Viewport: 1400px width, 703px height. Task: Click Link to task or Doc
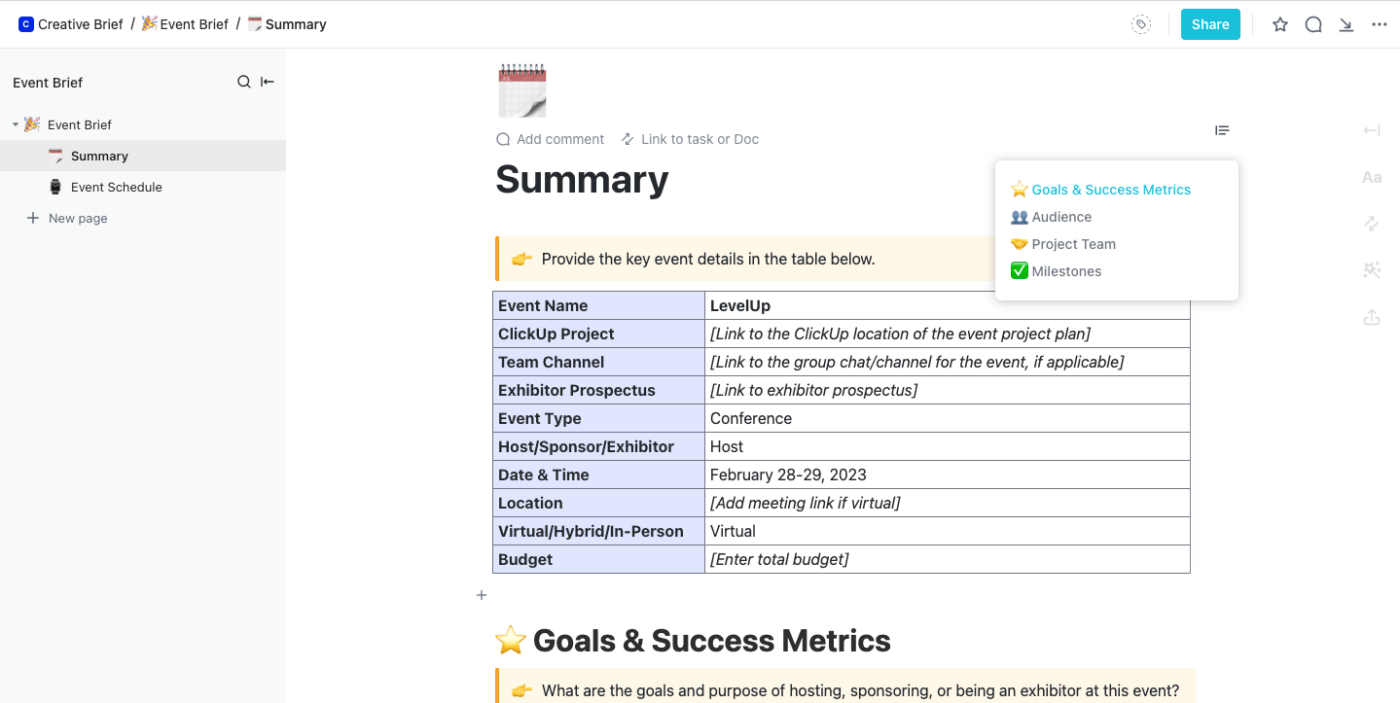pyautogui.click(x=699, y=139)
